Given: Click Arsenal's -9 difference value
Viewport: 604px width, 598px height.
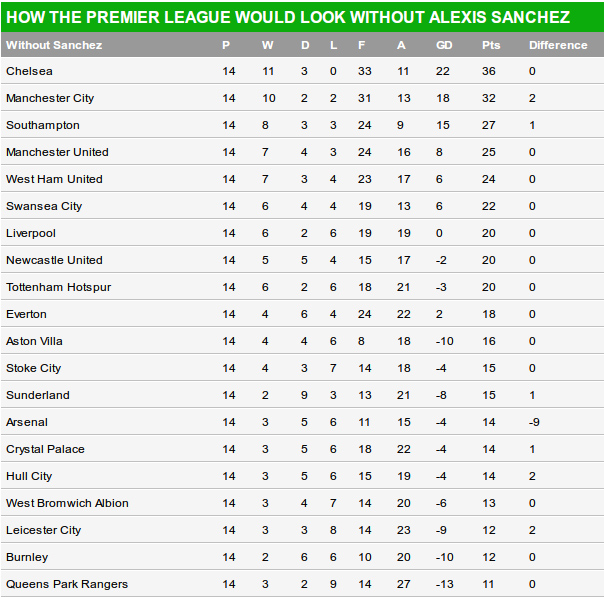Looking at the screenshot, I should [x=534, y=423].
